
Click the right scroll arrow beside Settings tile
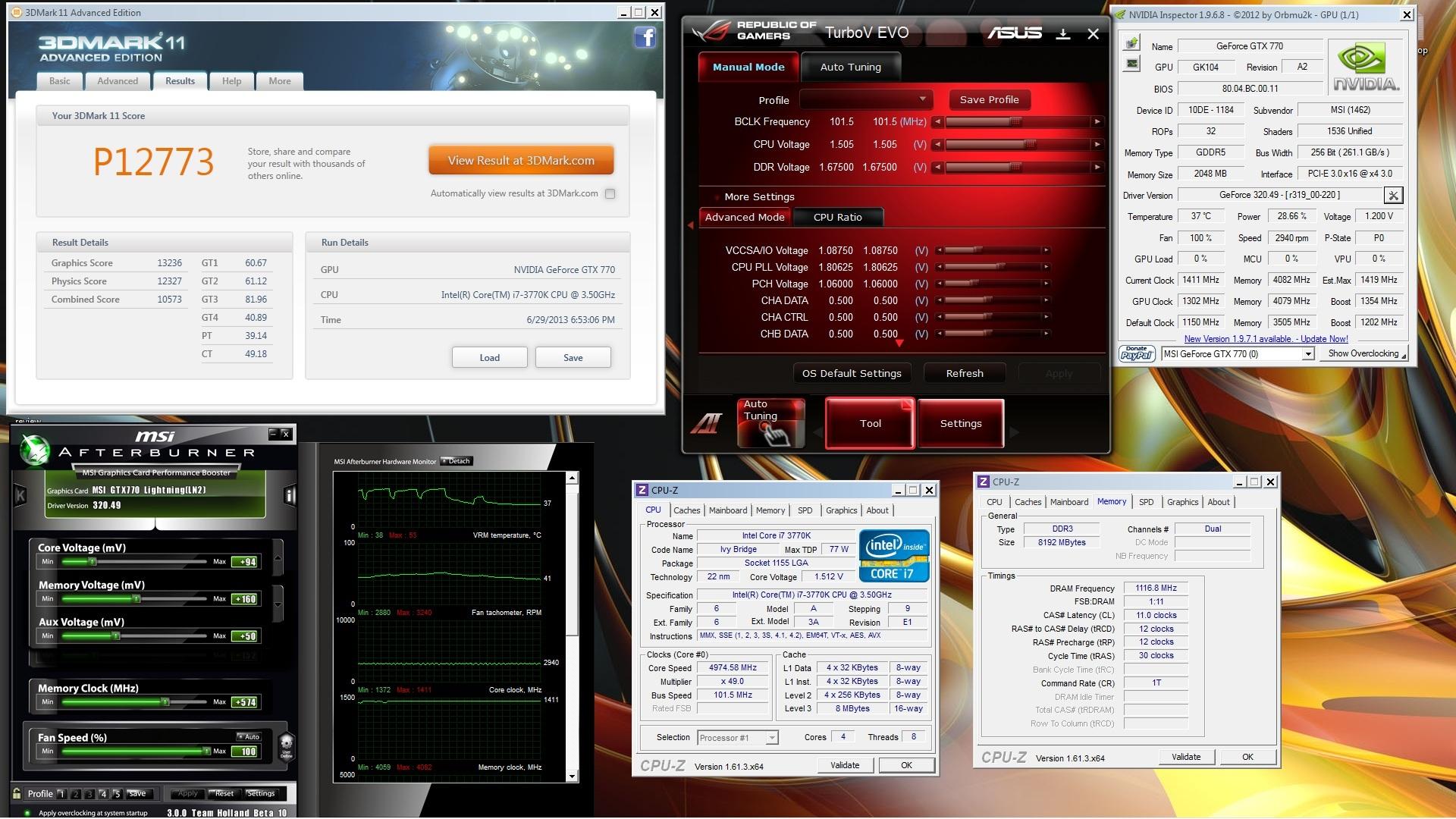click(x=1015, y=432)
